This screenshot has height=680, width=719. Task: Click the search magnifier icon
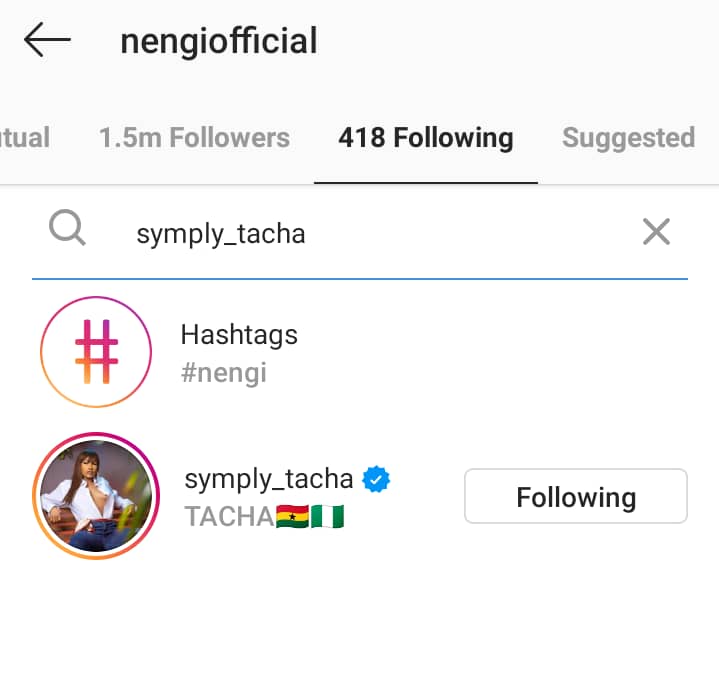(67, 230)
